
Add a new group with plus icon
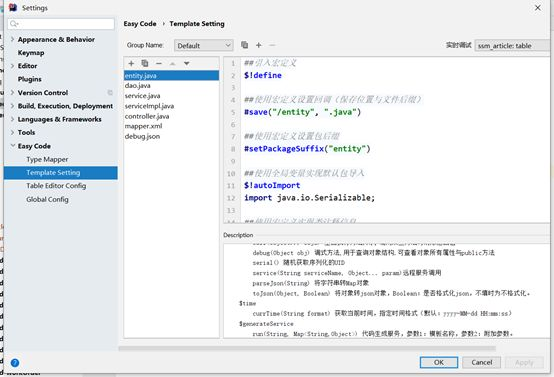coord(259,45)
